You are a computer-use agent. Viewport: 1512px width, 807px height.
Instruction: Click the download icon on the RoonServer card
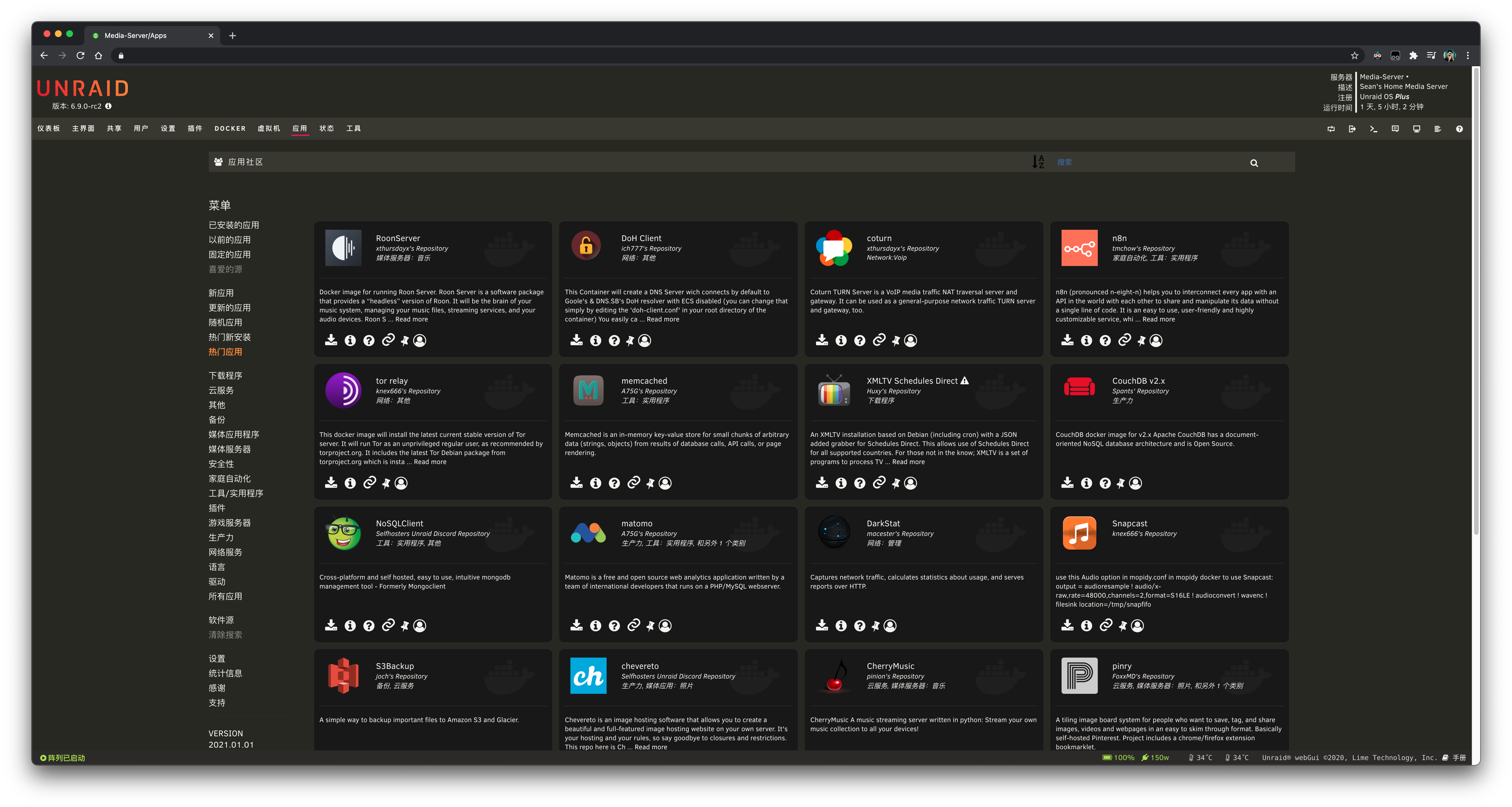(331, 340)
